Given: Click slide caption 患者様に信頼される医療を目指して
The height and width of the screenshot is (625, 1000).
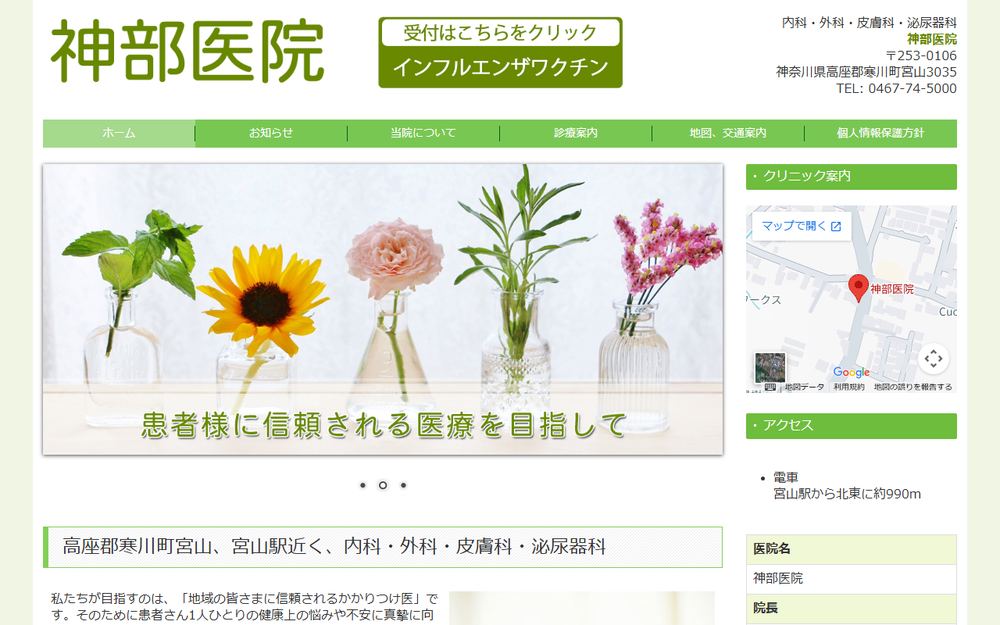Looking at the screenshot, I should pyautogui.click(x=384, y=425).
